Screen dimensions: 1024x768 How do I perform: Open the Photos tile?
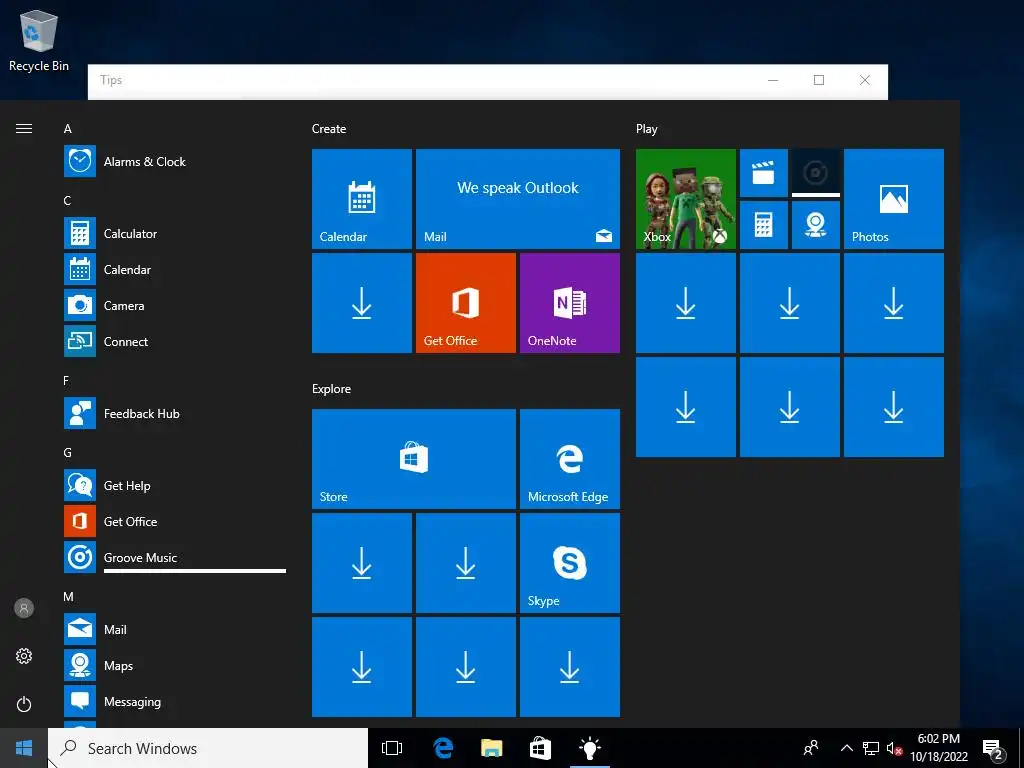(893, 199)
